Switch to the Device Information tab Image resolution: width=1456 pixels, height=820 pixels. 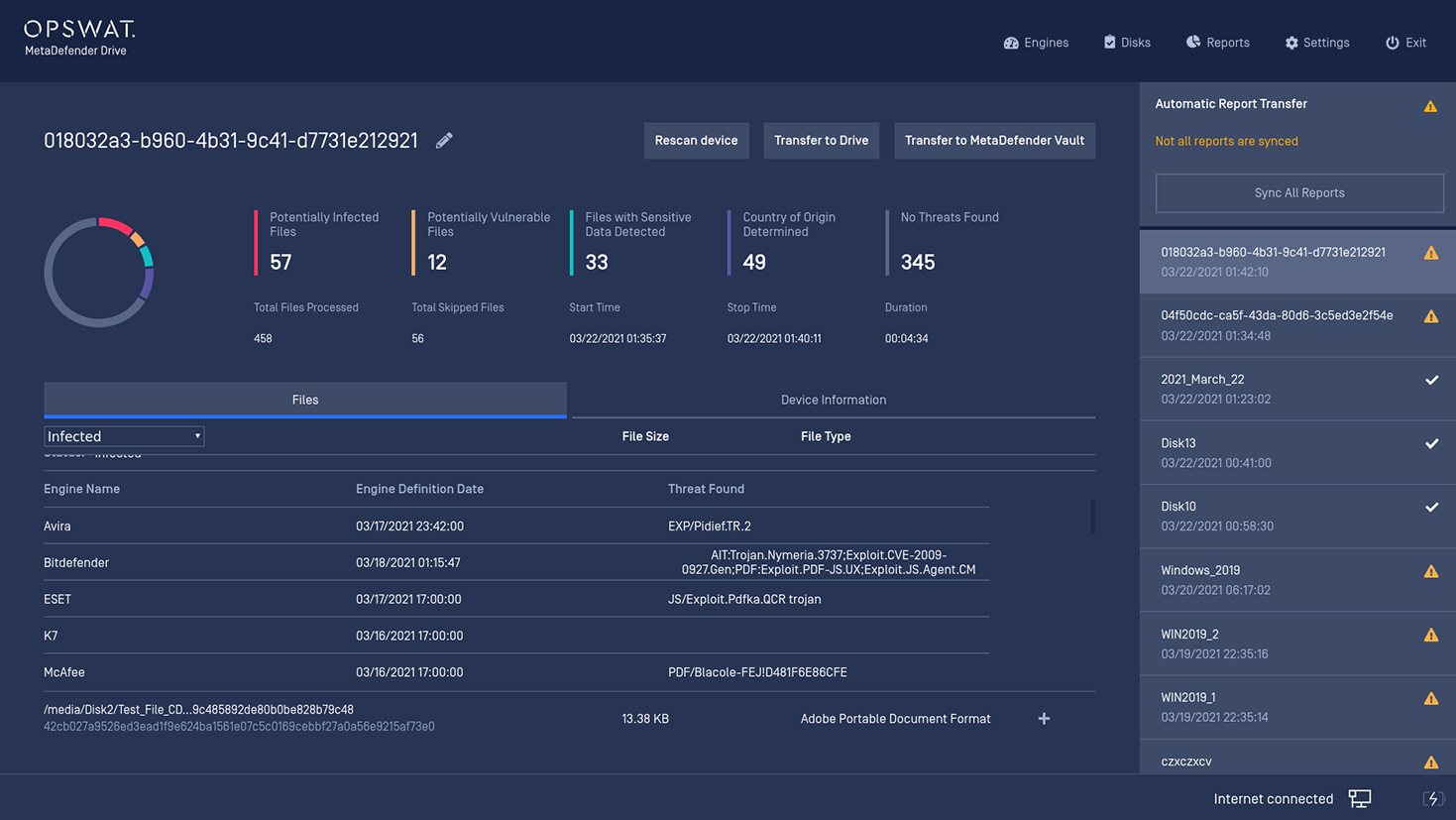834,400
